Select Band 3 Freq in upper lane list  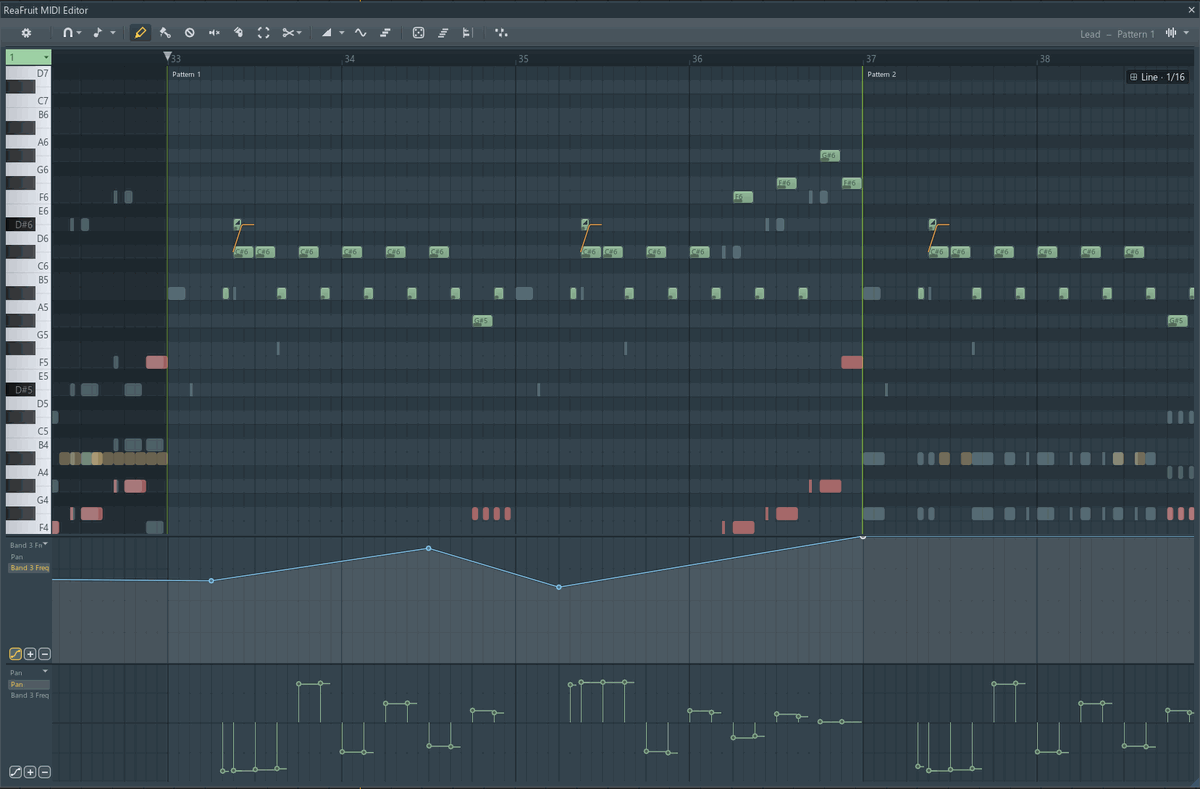coord(29,568)
